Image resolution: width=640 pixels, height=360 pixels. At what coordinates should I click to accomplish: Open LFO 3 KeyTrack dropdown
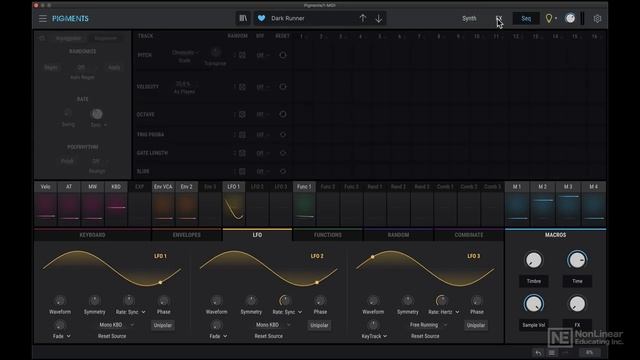pyautogui.click(x=374, y=336)
